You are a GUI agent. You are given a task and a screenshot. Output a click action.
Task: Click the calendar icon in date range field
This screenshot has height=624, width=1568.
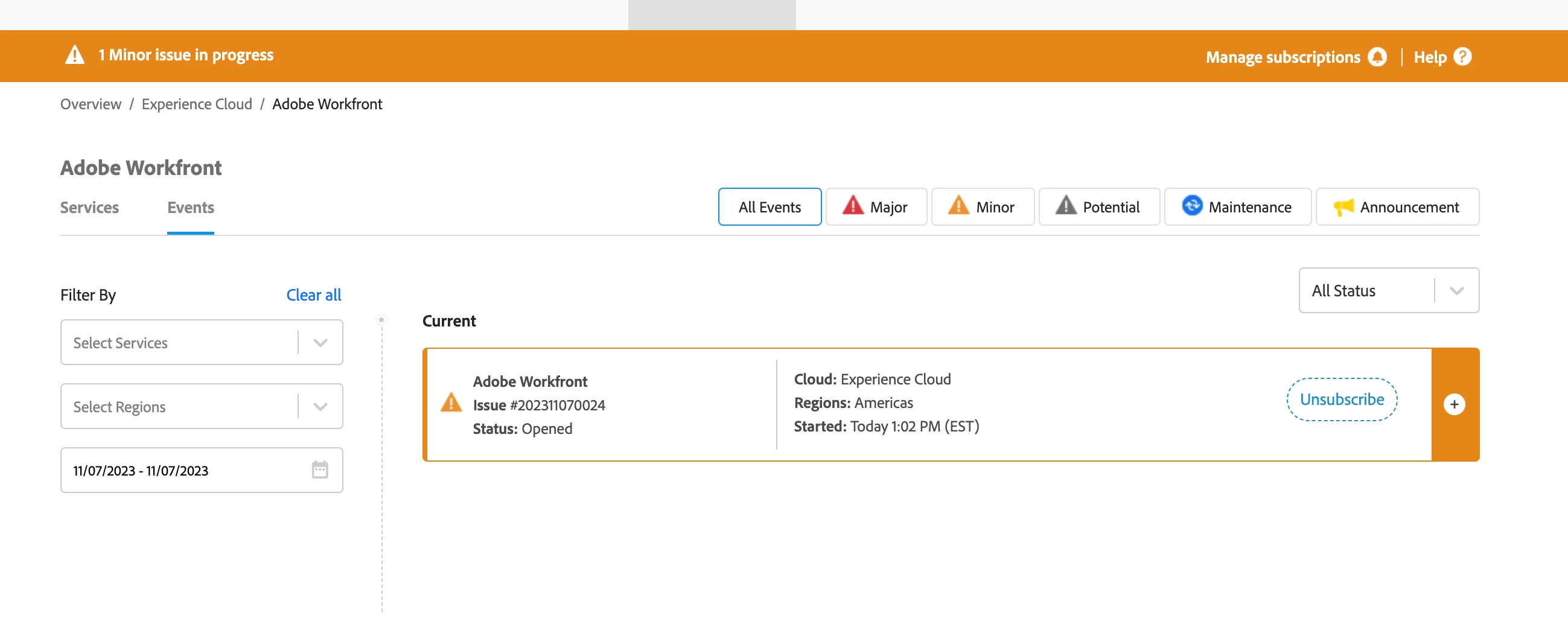coord(319,470)
